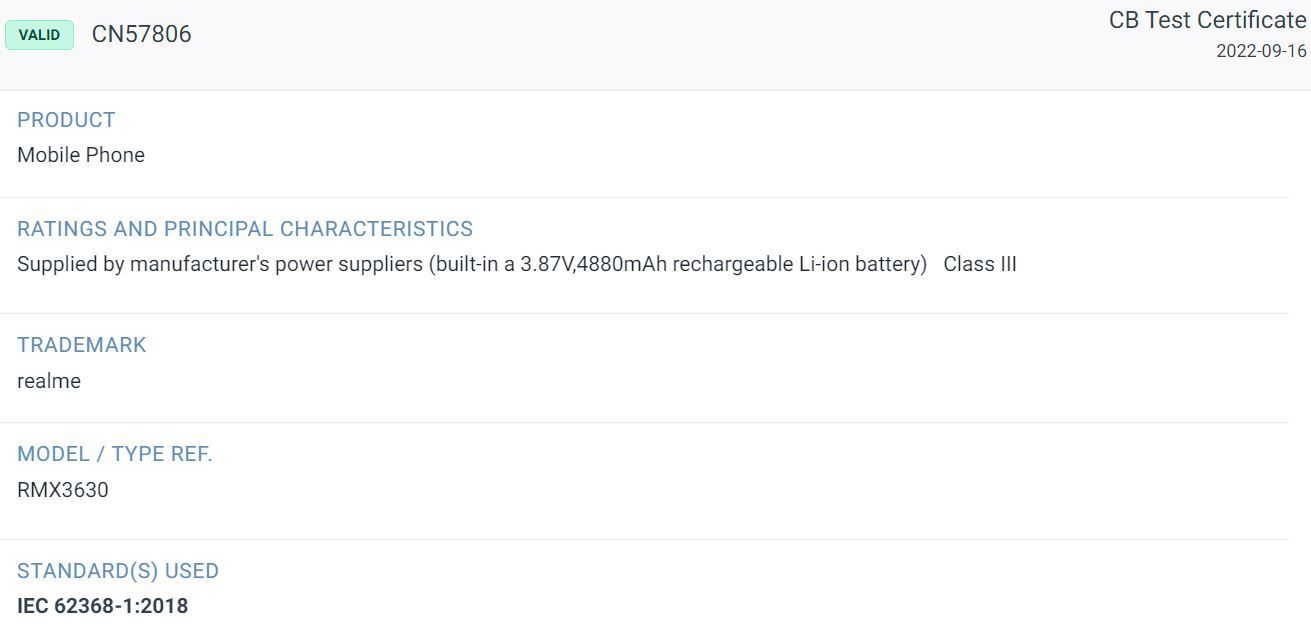Click the PRODUCT section label
The height and width of the screenshot is (626, 1311).
[x=66, y=120]
